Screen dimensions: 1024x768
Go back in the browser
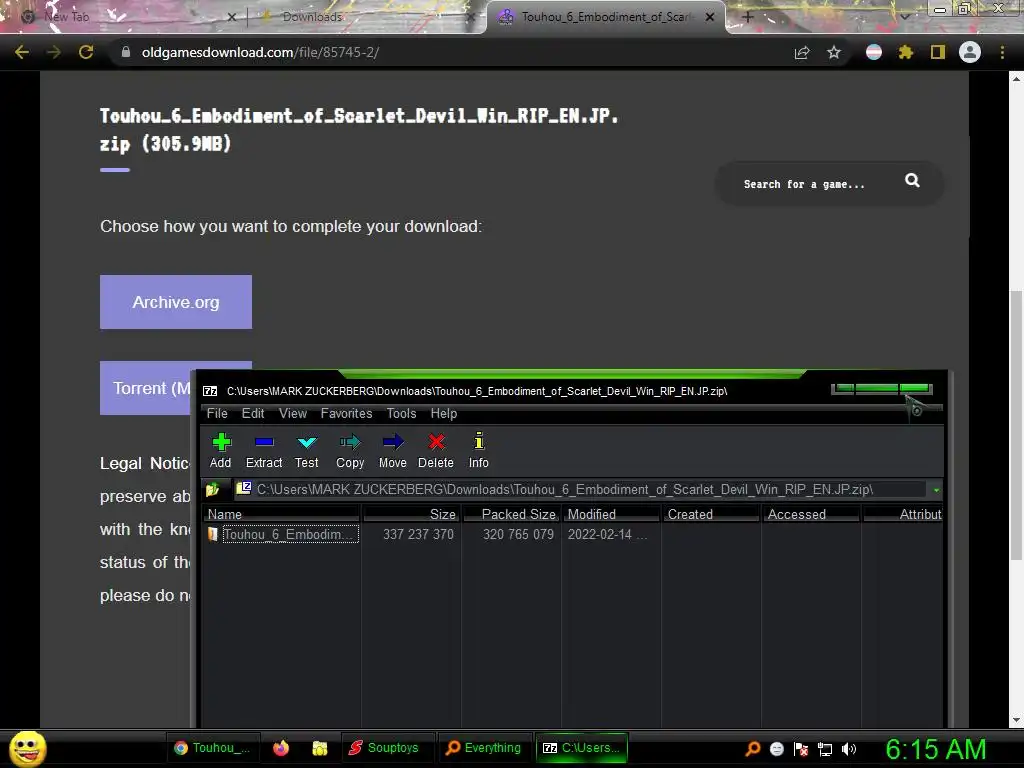click(x=22, y=52)
